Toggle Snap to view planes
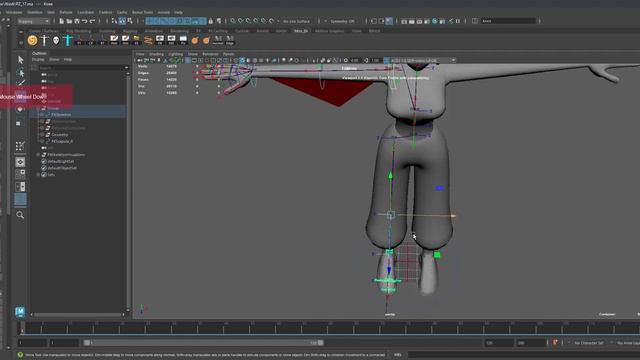This screenshot has width=640, height=360. (x=264, y=21)
